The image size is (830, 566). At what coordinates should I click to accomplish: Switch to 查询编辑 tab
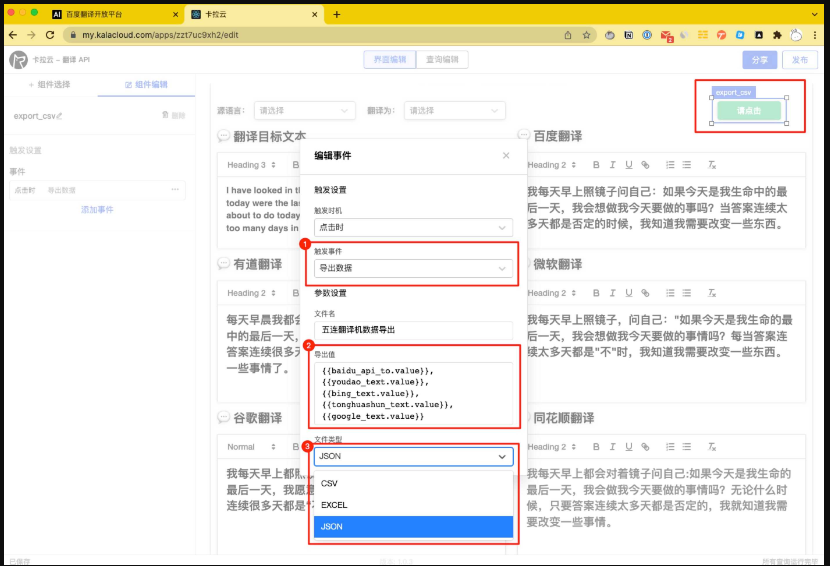pos(442,59)
